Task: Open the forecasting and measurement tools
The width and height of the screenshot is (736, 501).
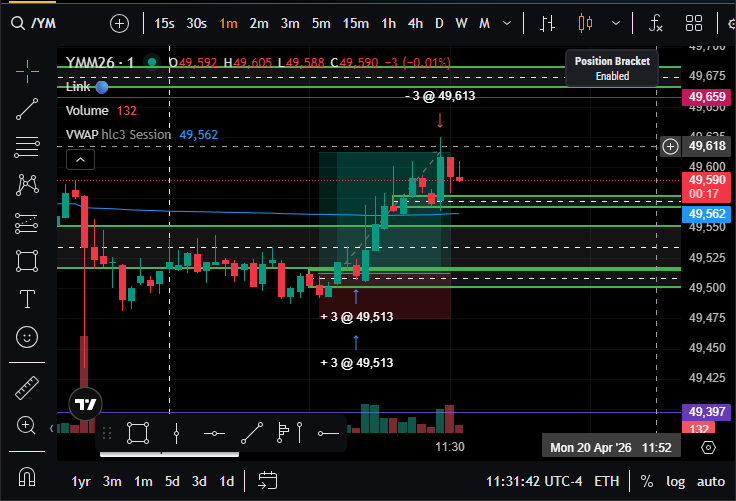Action: point(27,223)
